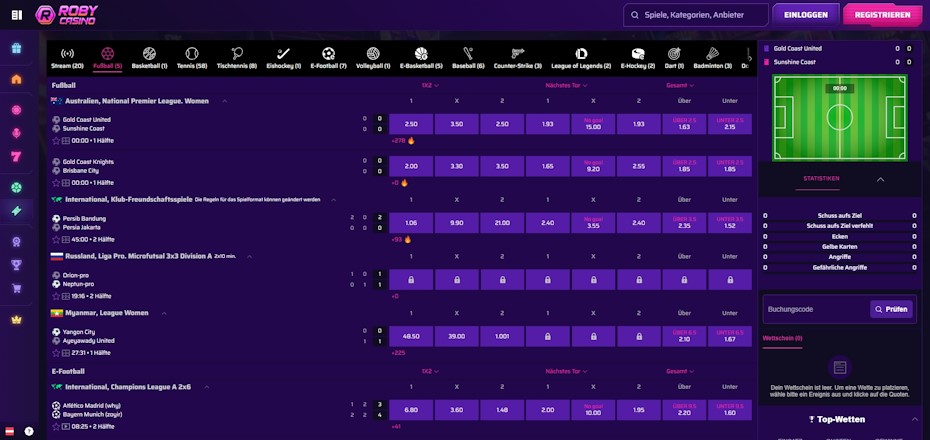
Task: Select Persib Bandung draw odds 9.90
Action: (x=457, y=223)
